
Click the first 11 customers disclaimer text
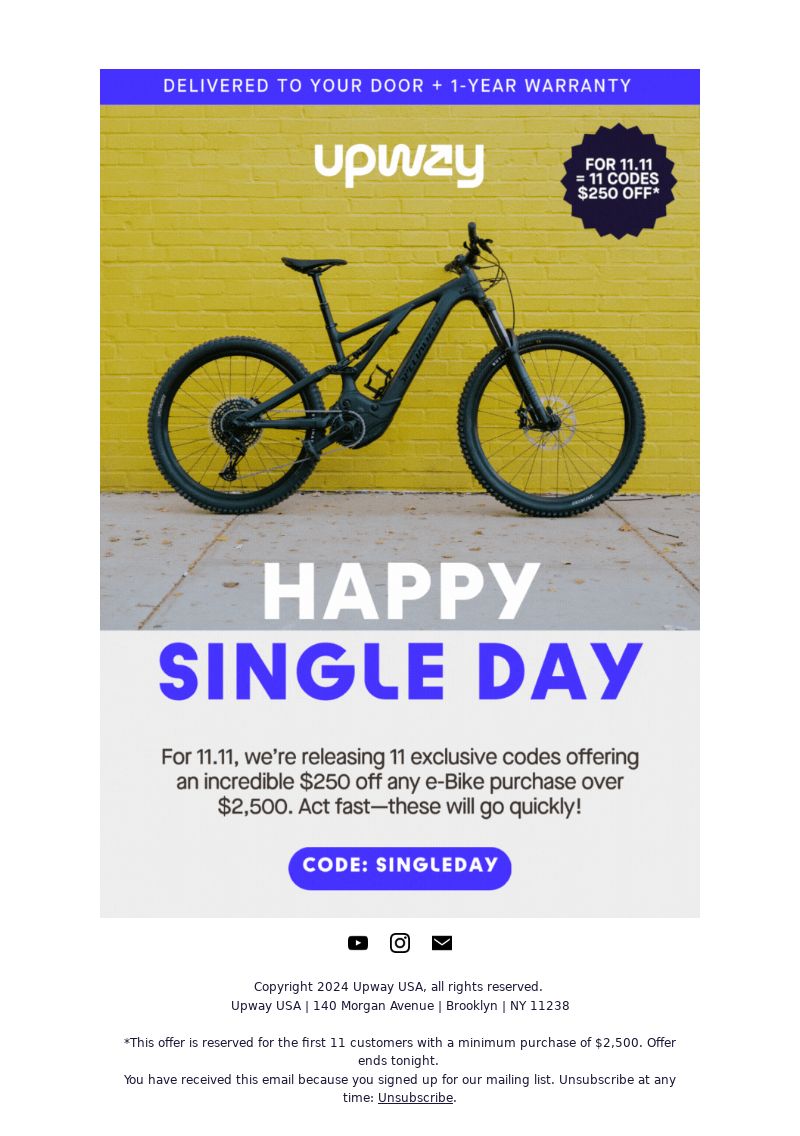(x=400, y=1051)
